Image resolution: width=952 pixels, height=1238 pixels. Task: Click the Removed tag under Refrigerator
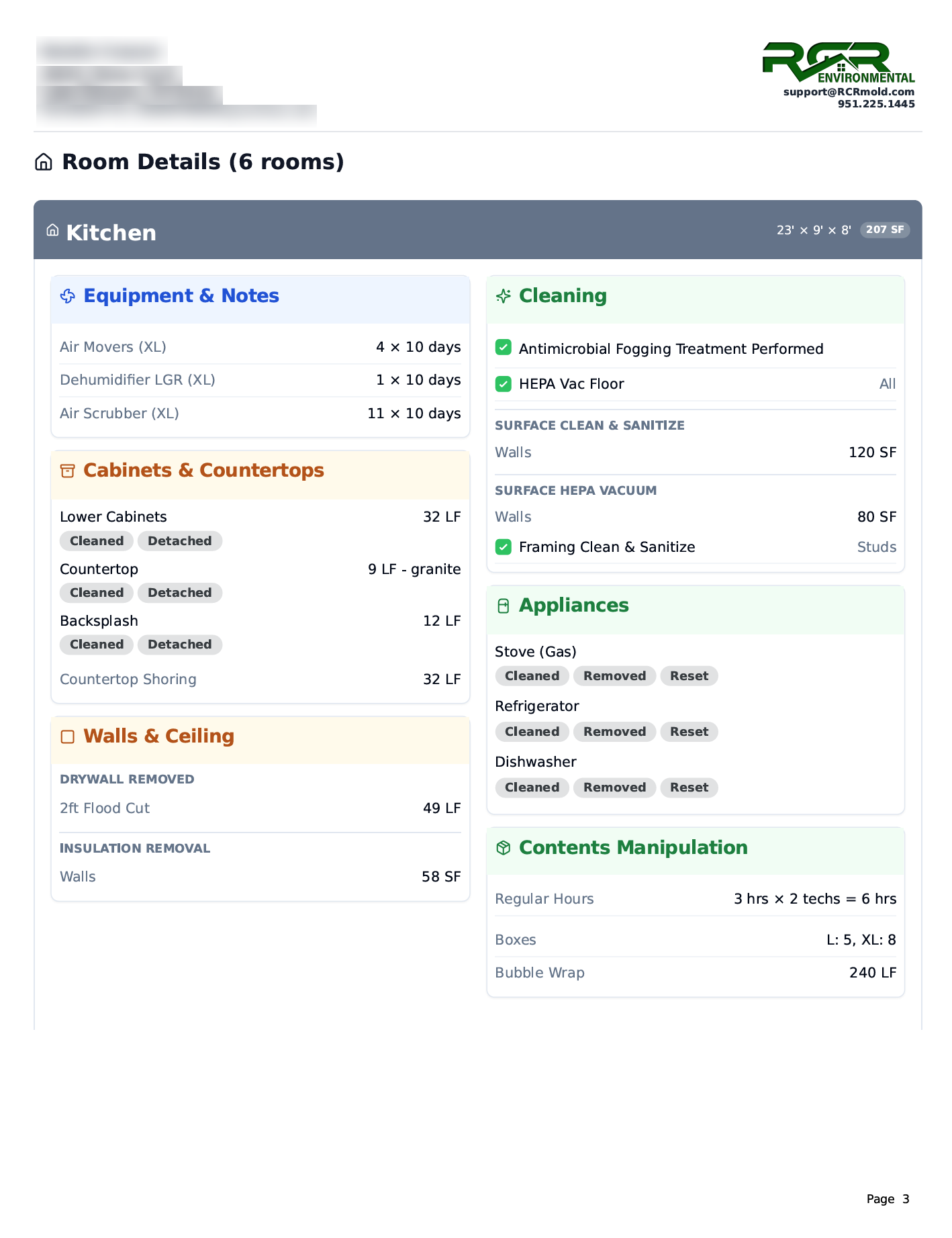615,732
